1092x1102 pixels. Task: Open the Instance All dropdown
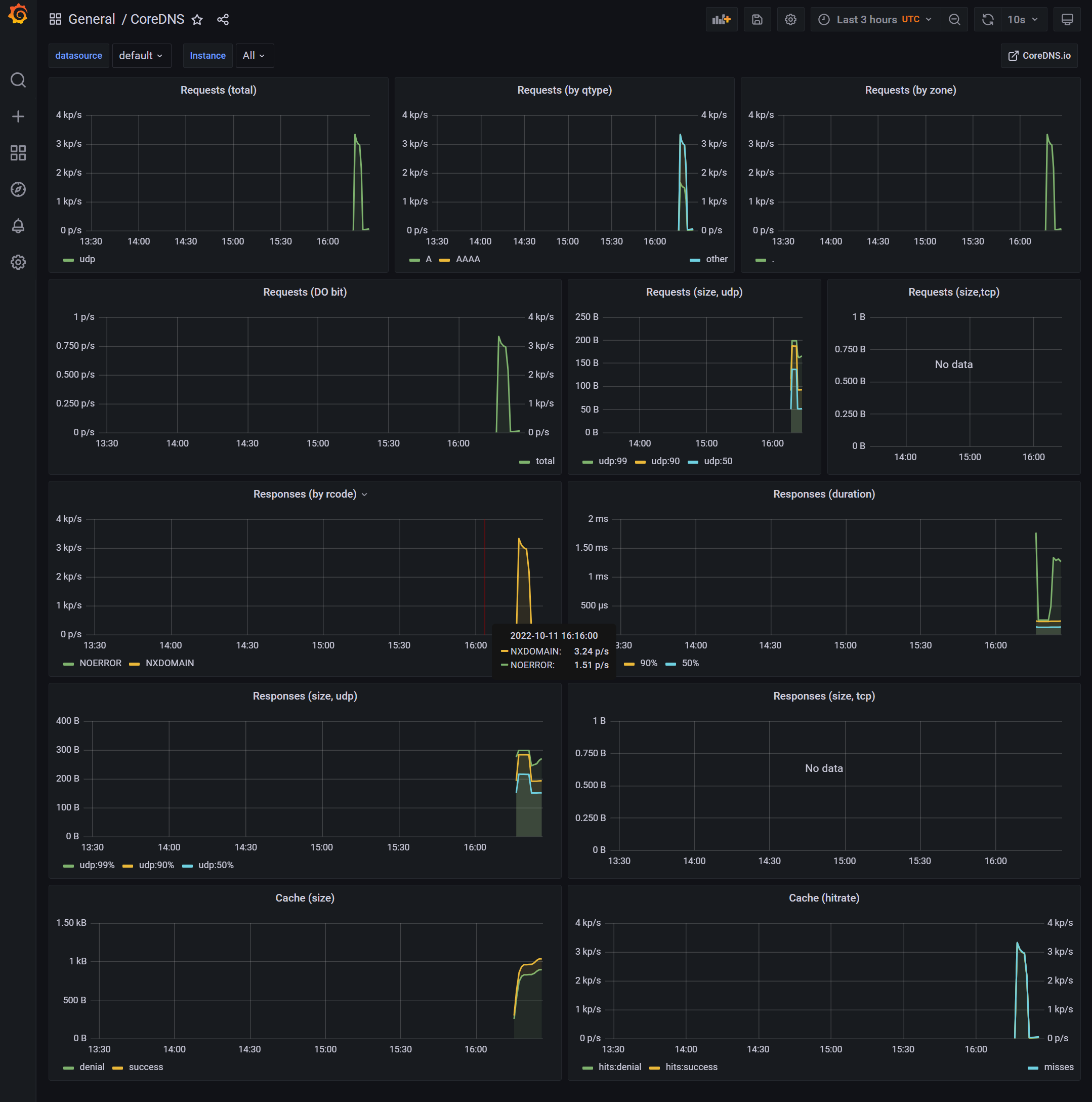[x=255, y=55]
